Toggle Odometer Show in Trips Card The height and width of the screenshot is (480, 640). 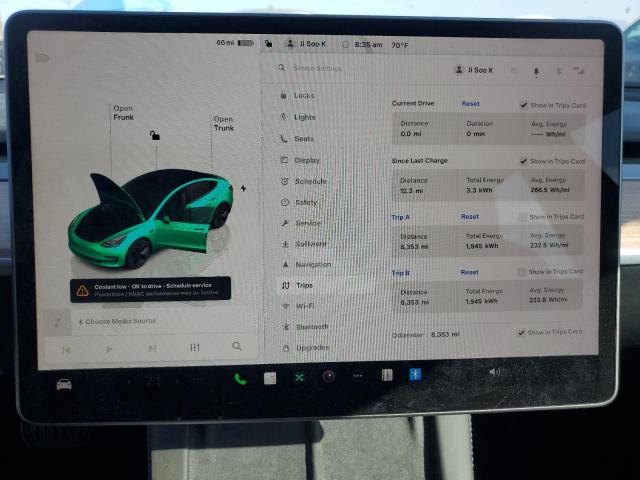pyautogui.click(x=521, y=332)
